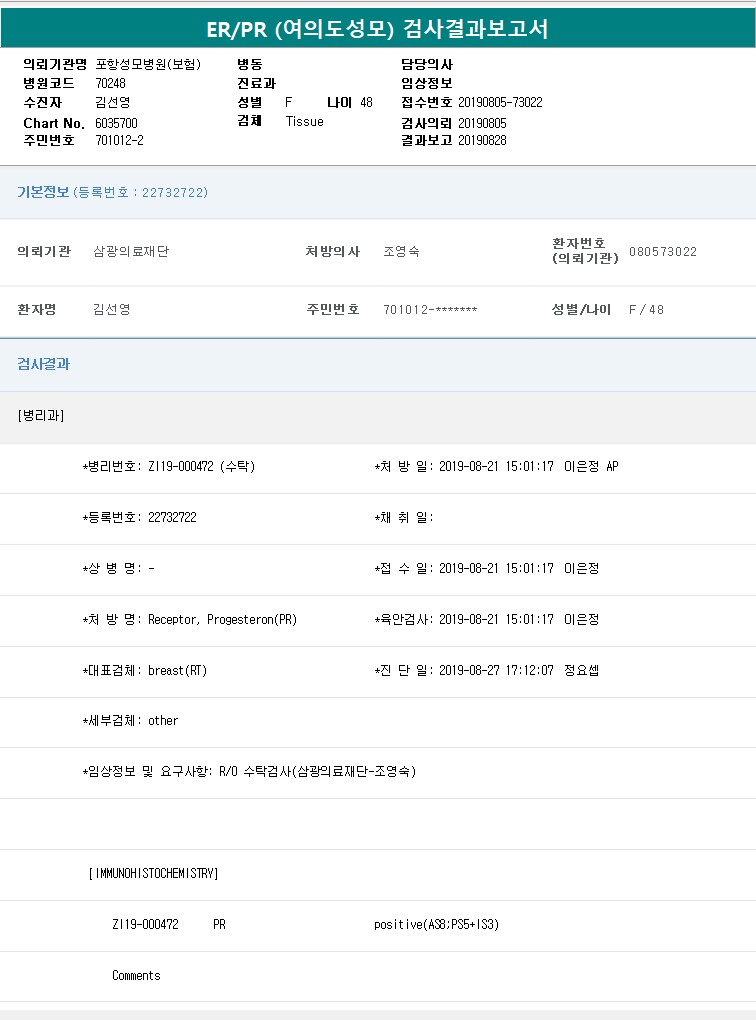This screenshot has height=1020, width=756.
Task: Click 처방명 Receptor, Progesteron(PR)
Action: point(222,620)
